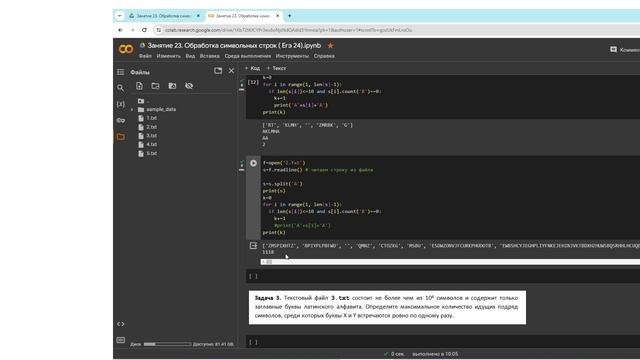Open the comments icon in the header

pyautogui.click(x=613, y=49)
